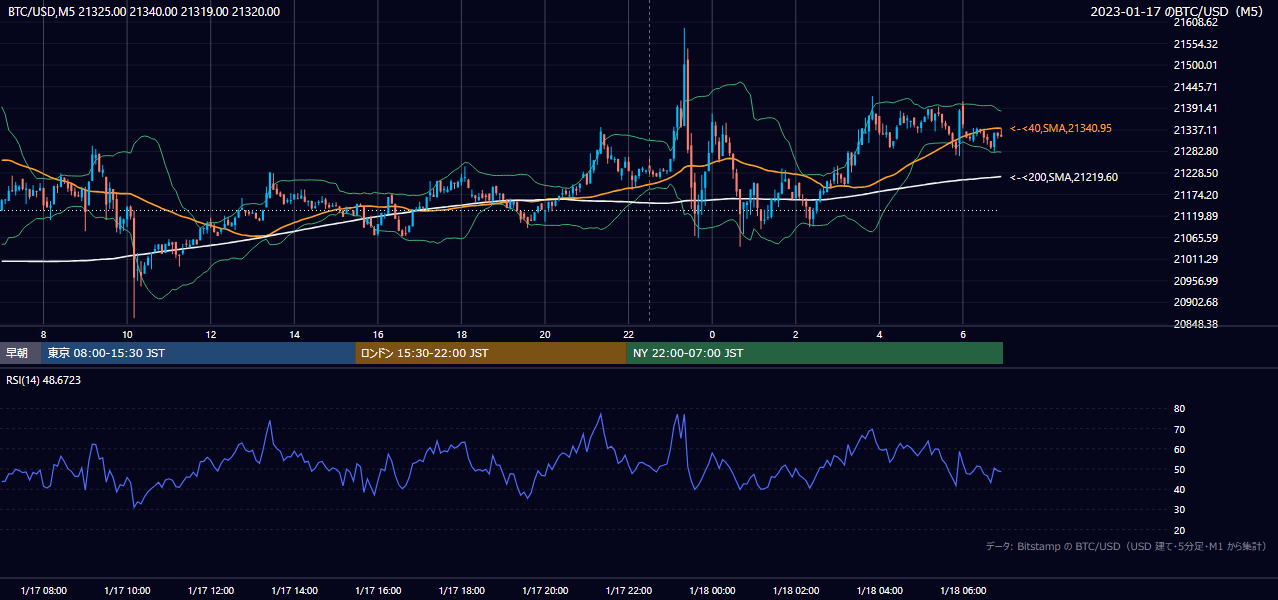Click the RSI axis level 60
Viewport: 1278px width, 600px height.
(1179, 449)
